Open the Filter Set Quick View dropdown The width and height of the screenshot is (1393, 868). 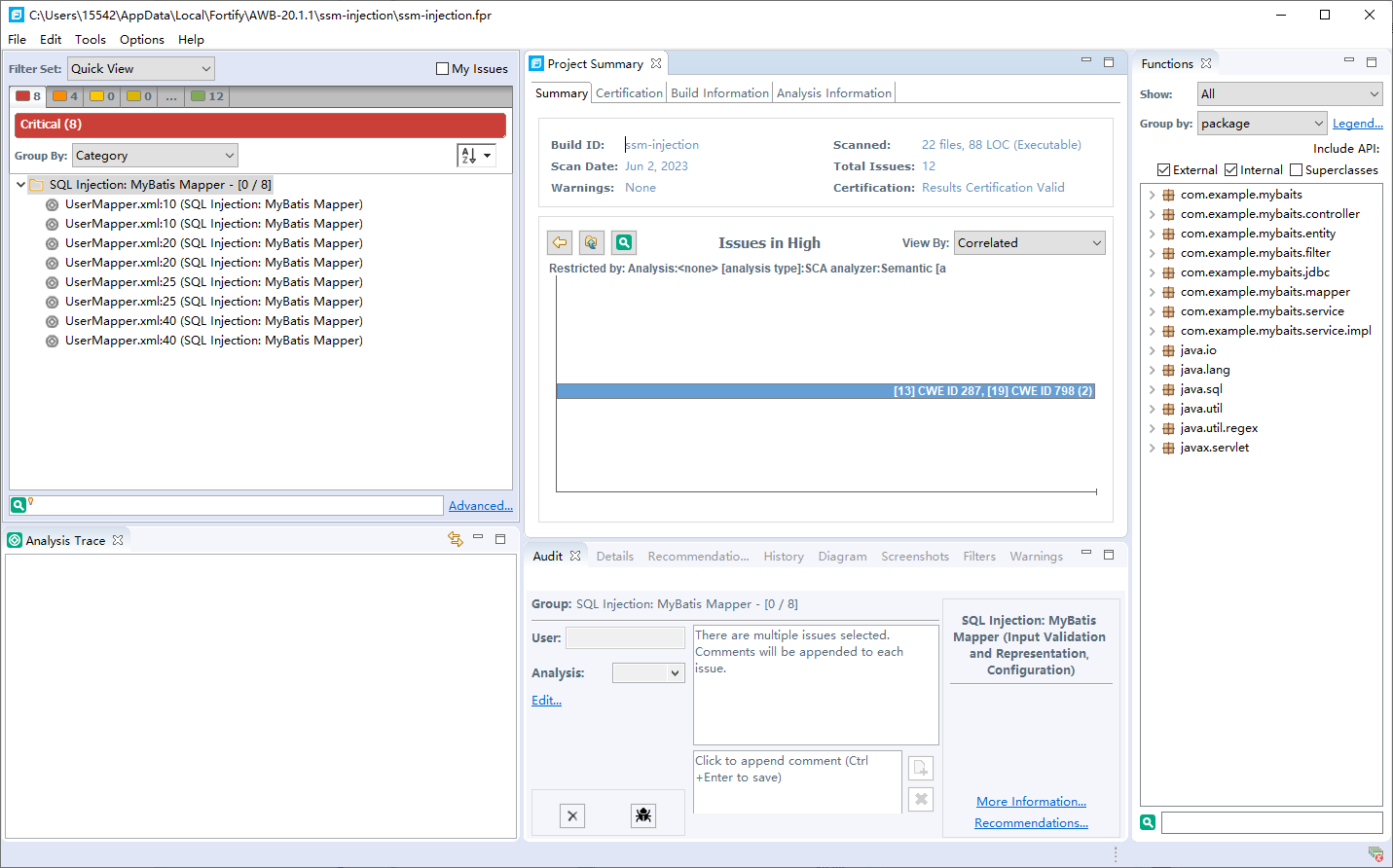[x=140, y=69]
